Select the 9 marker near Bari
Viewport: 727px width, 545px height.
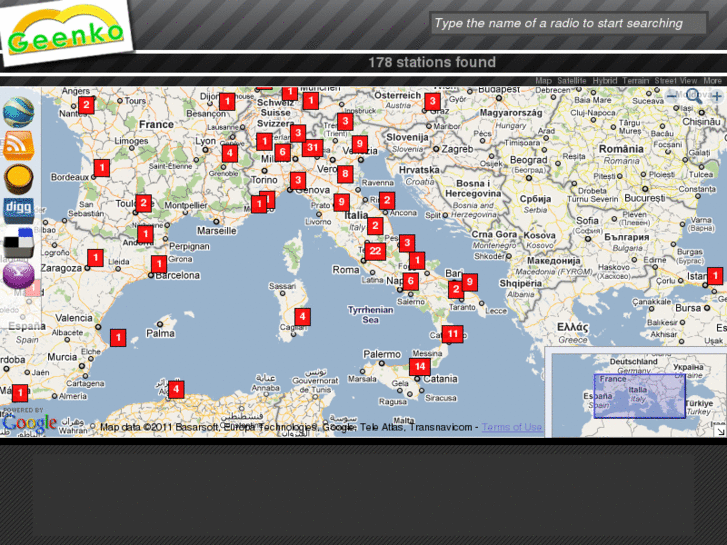click(x=470, y=282)
